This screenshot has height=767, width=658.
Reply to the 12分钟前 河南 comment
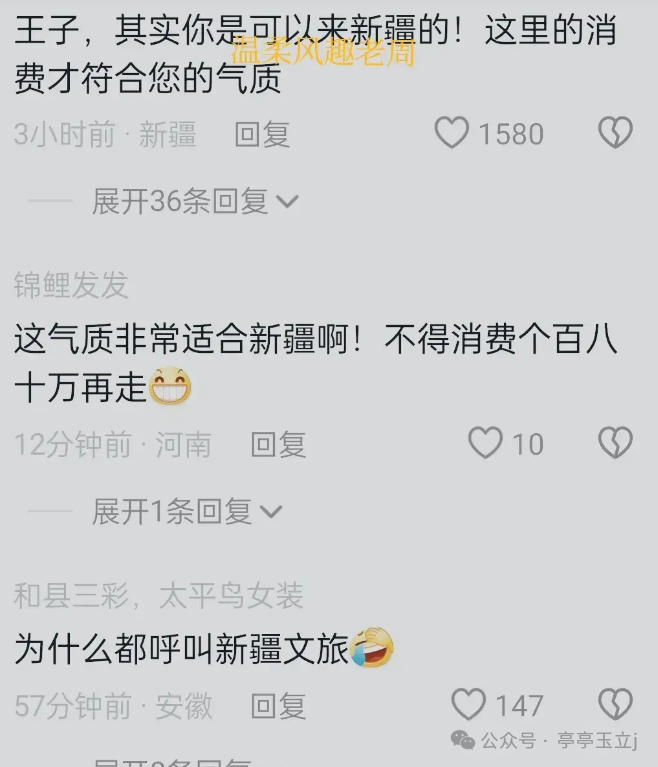278,445
